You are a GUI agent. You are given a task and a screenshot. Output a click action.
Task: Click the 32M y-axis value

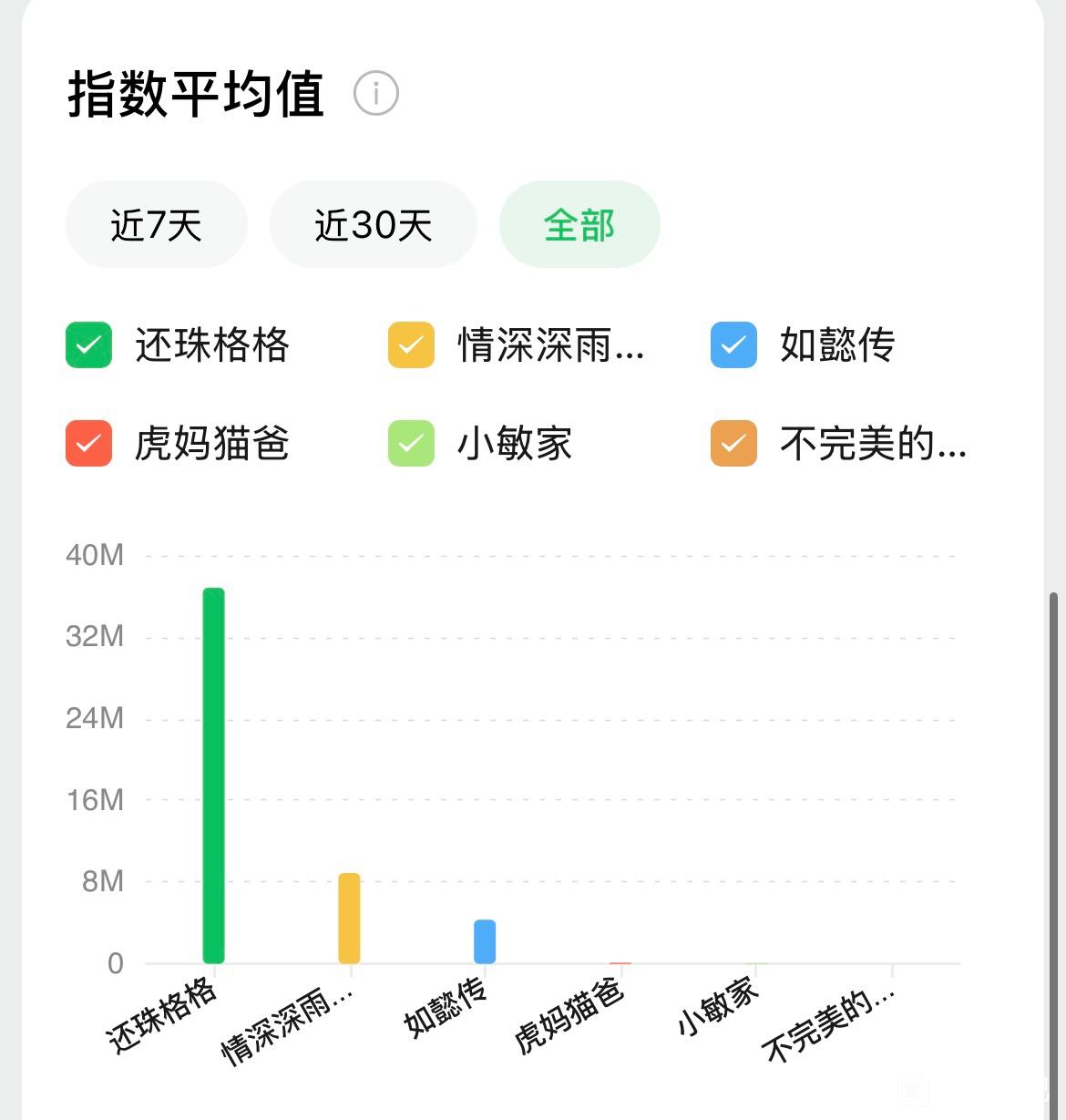click(x=95, y=636)
